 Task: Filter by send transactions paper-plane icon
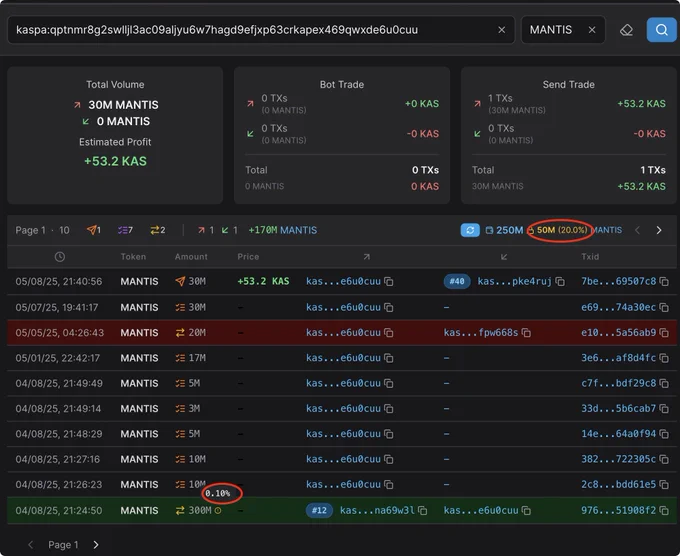pos(94,230)
